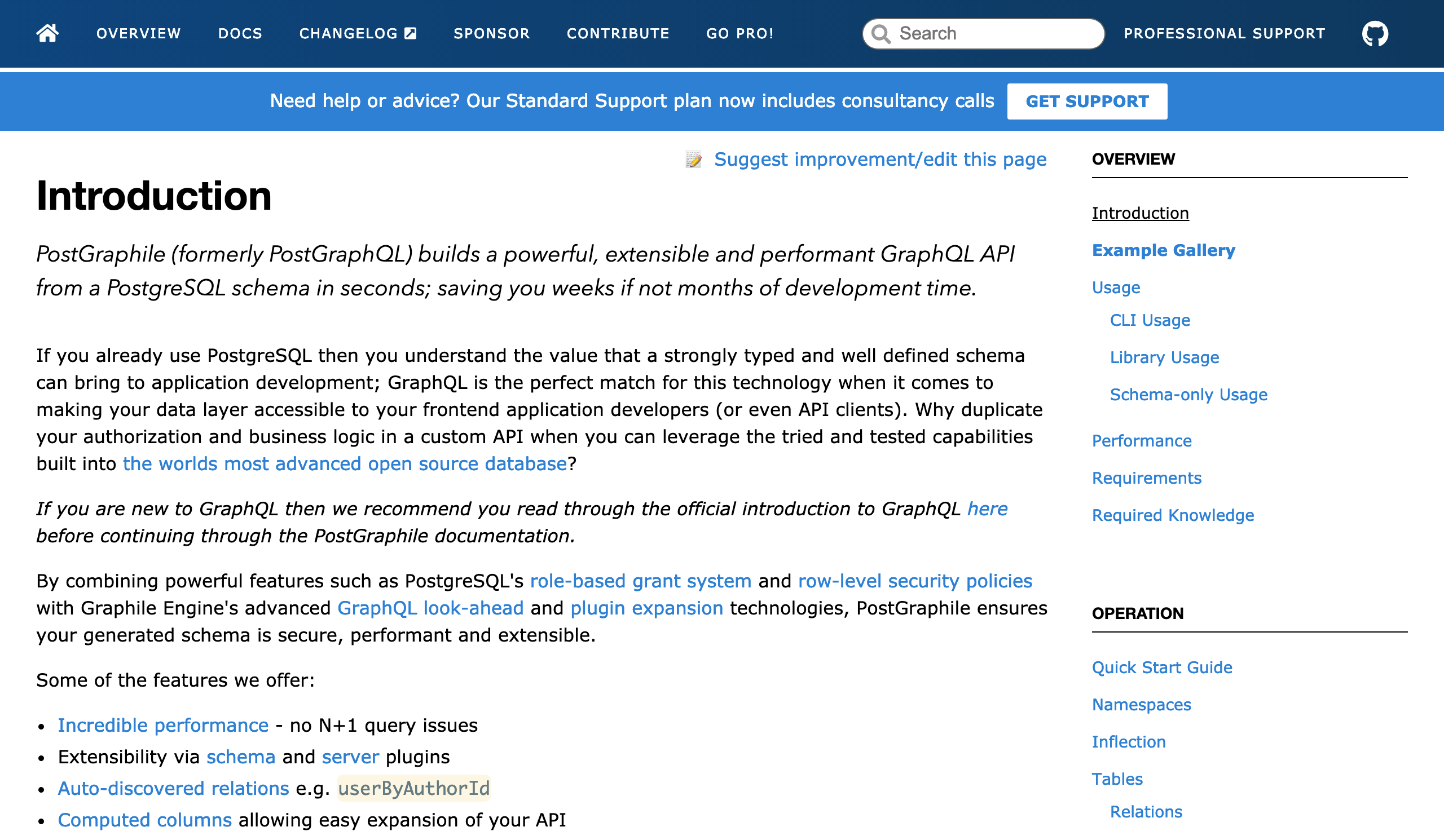Click the external link icon beside Changelog
The image size is (1444, 840).
click(410, 33)
